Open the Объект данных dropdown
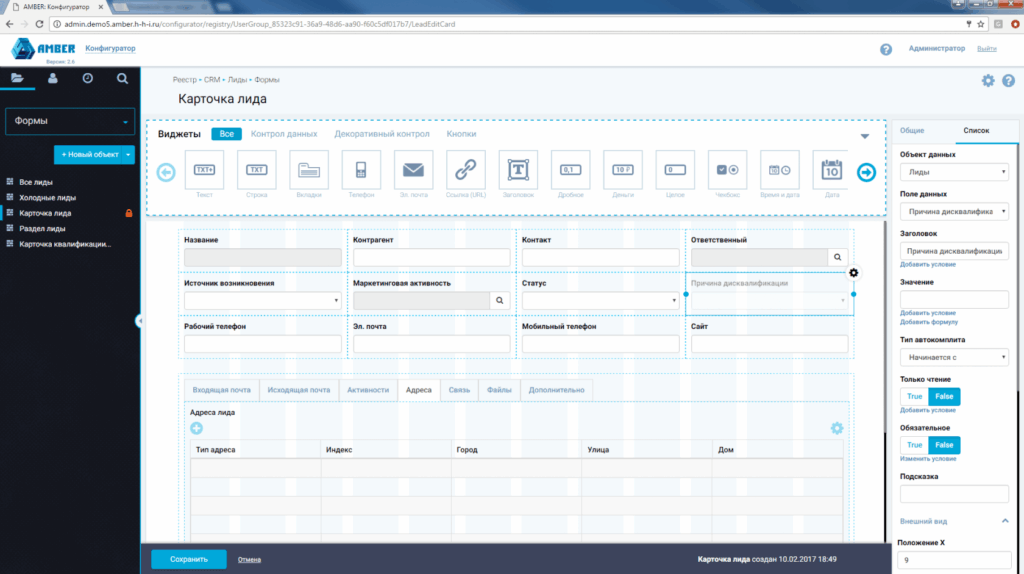Image resolution: width=1024 pixels, height=574 pixels. click(954, 172)
